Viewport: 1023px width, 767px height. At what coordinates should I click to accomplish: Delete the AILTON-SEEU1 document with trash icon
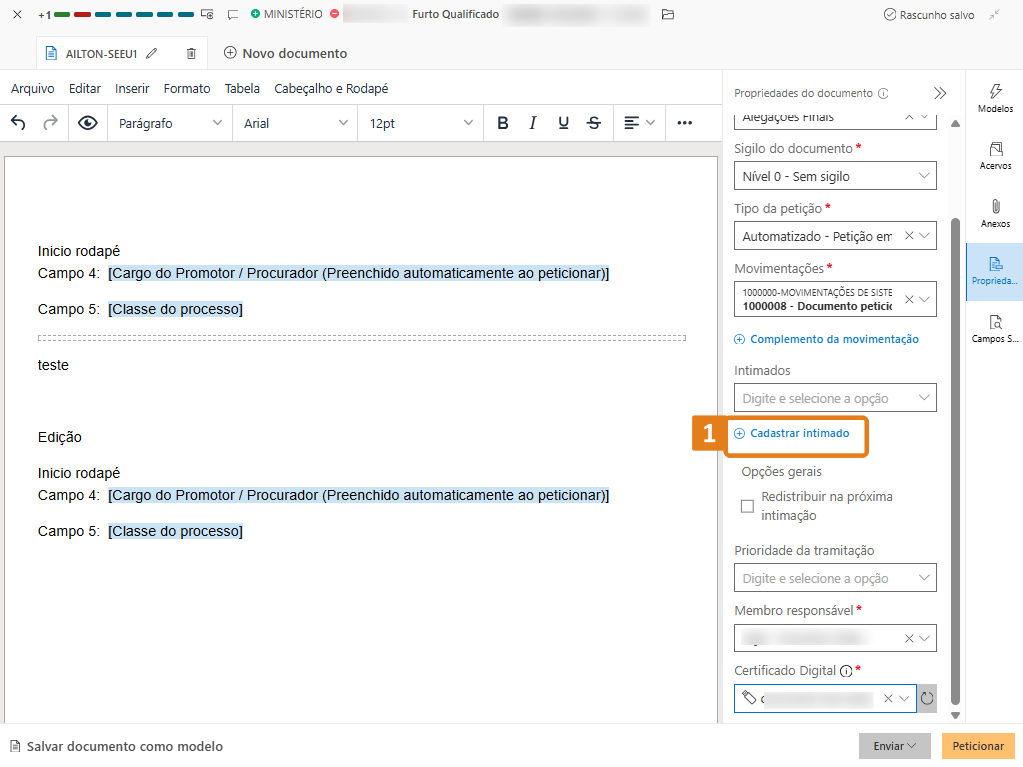(x=191, y=53)
